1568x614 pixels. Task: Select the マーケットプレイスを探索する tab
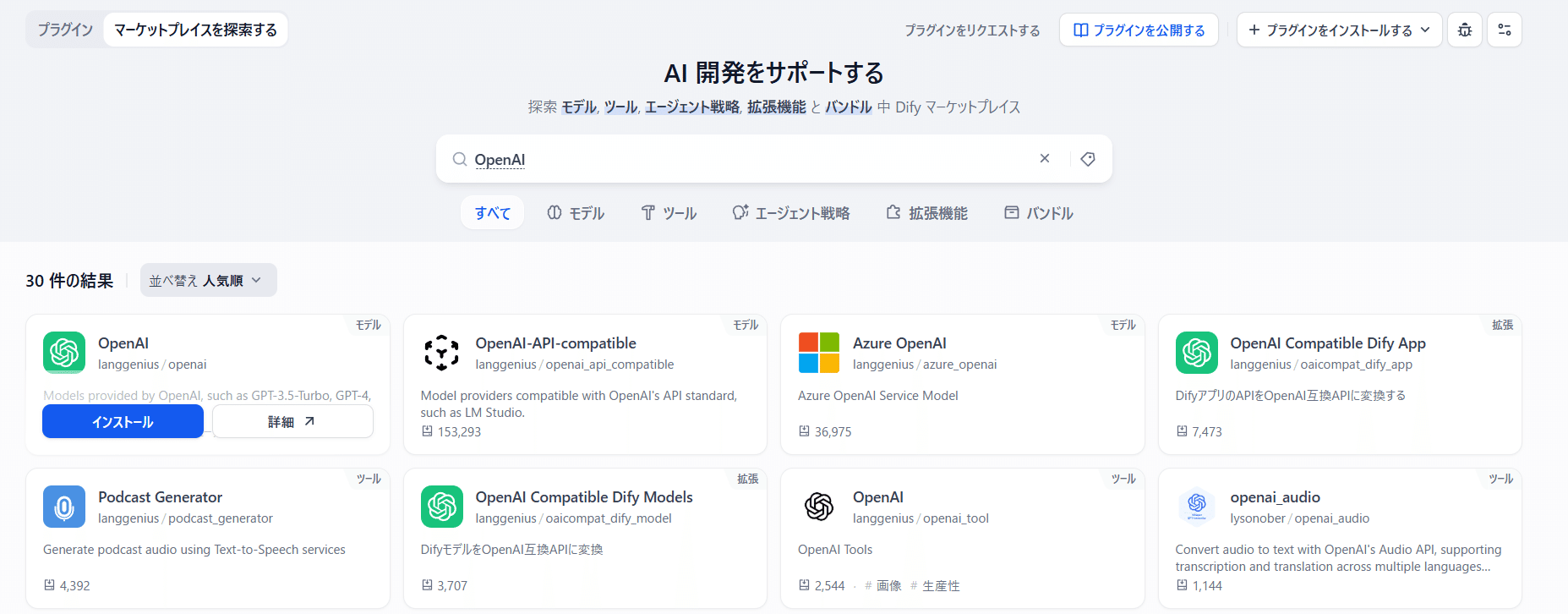[x=195, y=30]
